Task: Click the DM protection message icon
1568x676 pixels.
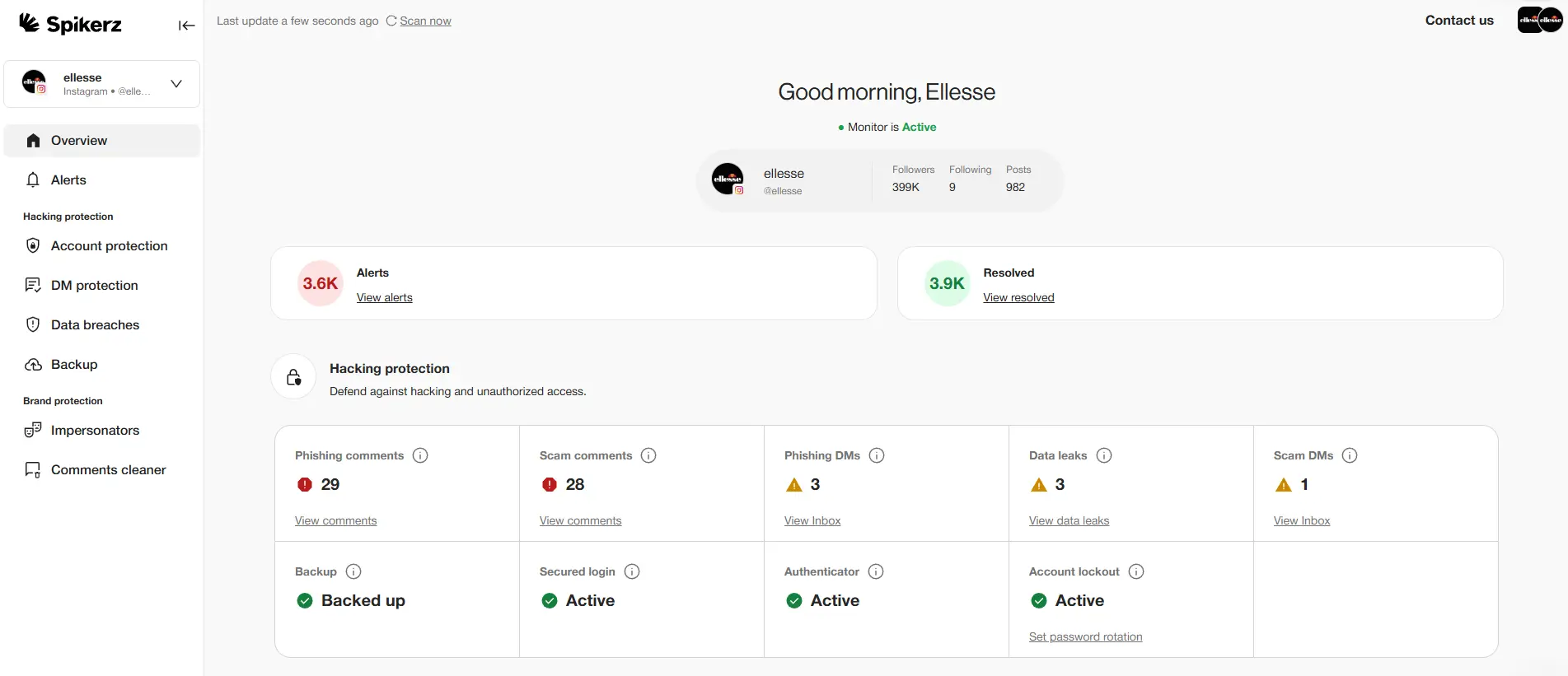Action: (x=33, y=285)
